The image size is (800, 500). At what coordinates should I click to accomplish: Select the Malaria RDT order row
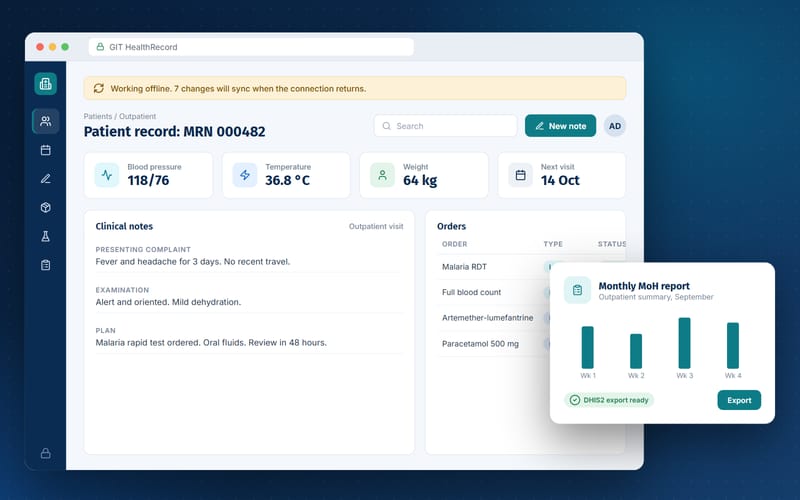point(494,267)
